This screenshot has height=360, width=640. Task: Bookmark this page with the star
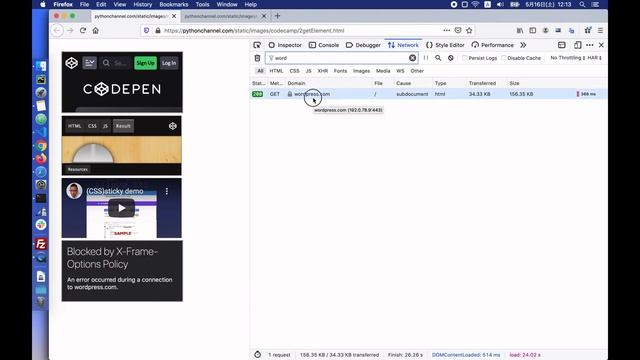coord(469,30)
